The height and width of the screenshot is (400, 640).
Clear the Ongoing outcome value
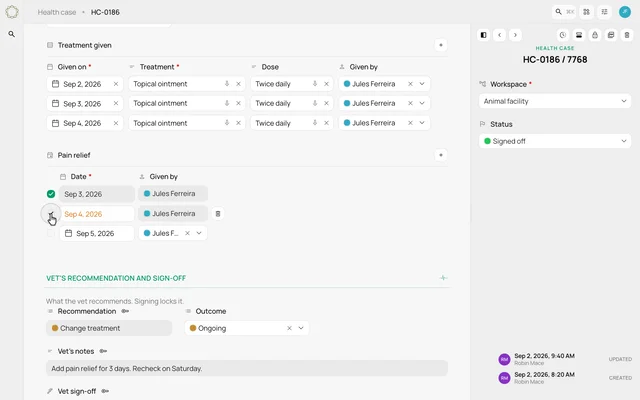[289, 328]
